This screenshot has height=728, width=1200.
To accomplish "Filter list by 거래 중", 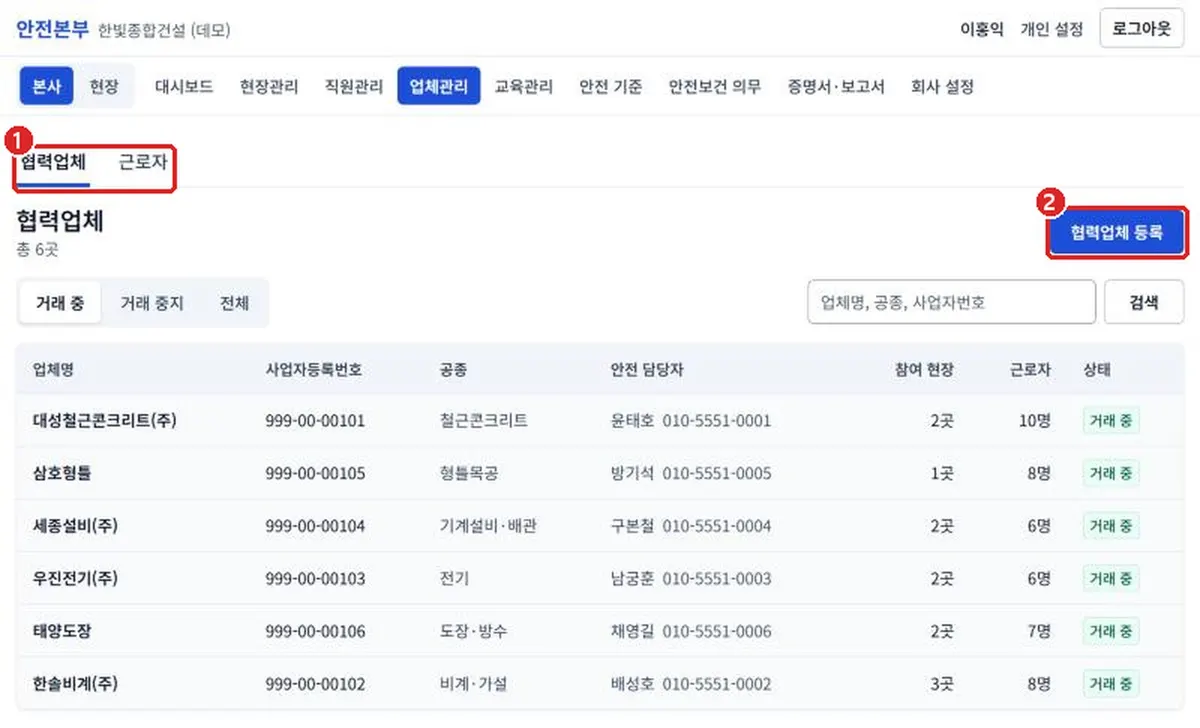I will point(60,303).
